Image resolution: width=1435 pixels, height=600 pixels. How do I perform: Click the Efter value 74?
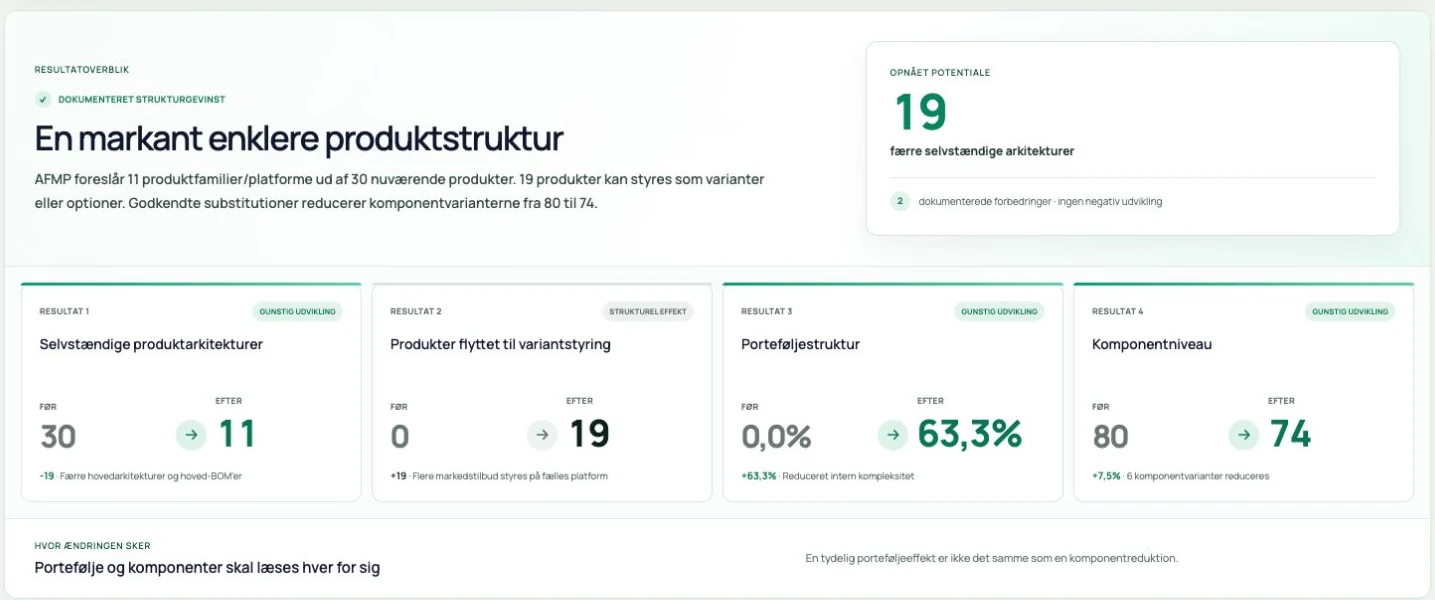click(1290, 434)
